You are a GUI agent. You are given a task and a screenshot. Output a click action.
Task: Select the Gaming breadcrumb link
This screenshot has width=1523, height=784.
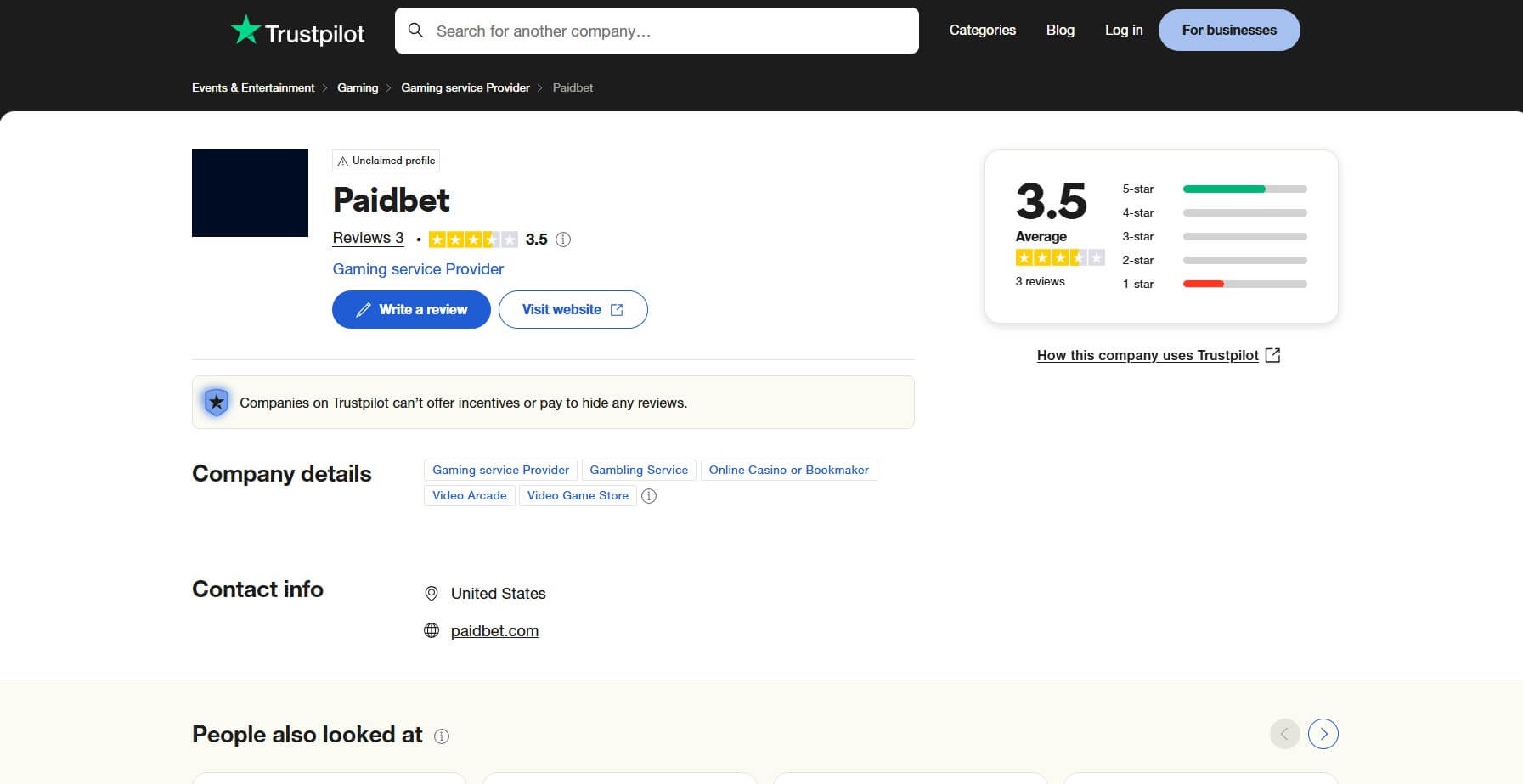point(358,87)
